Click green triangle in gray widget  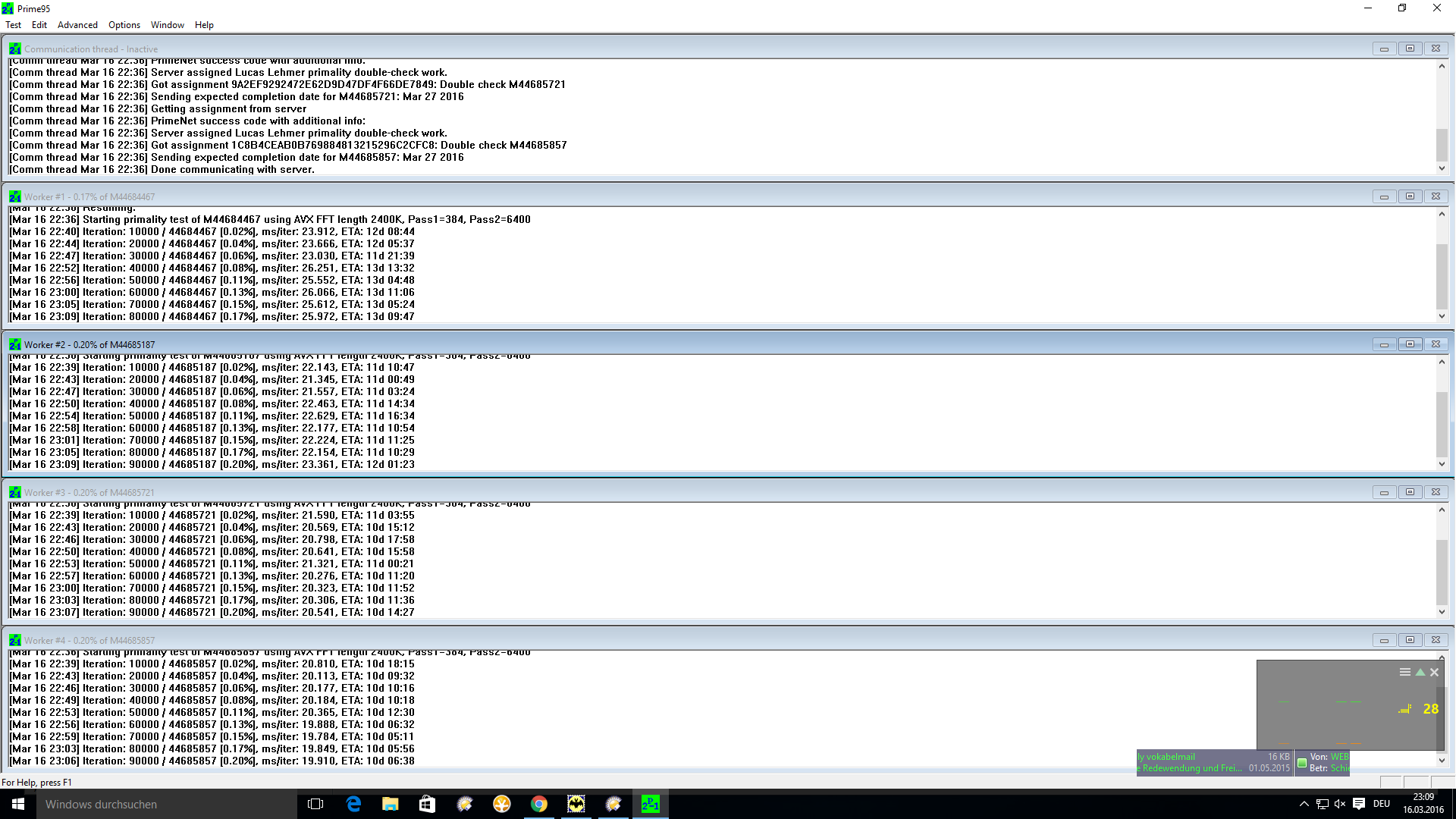[x=1420, y=672]
